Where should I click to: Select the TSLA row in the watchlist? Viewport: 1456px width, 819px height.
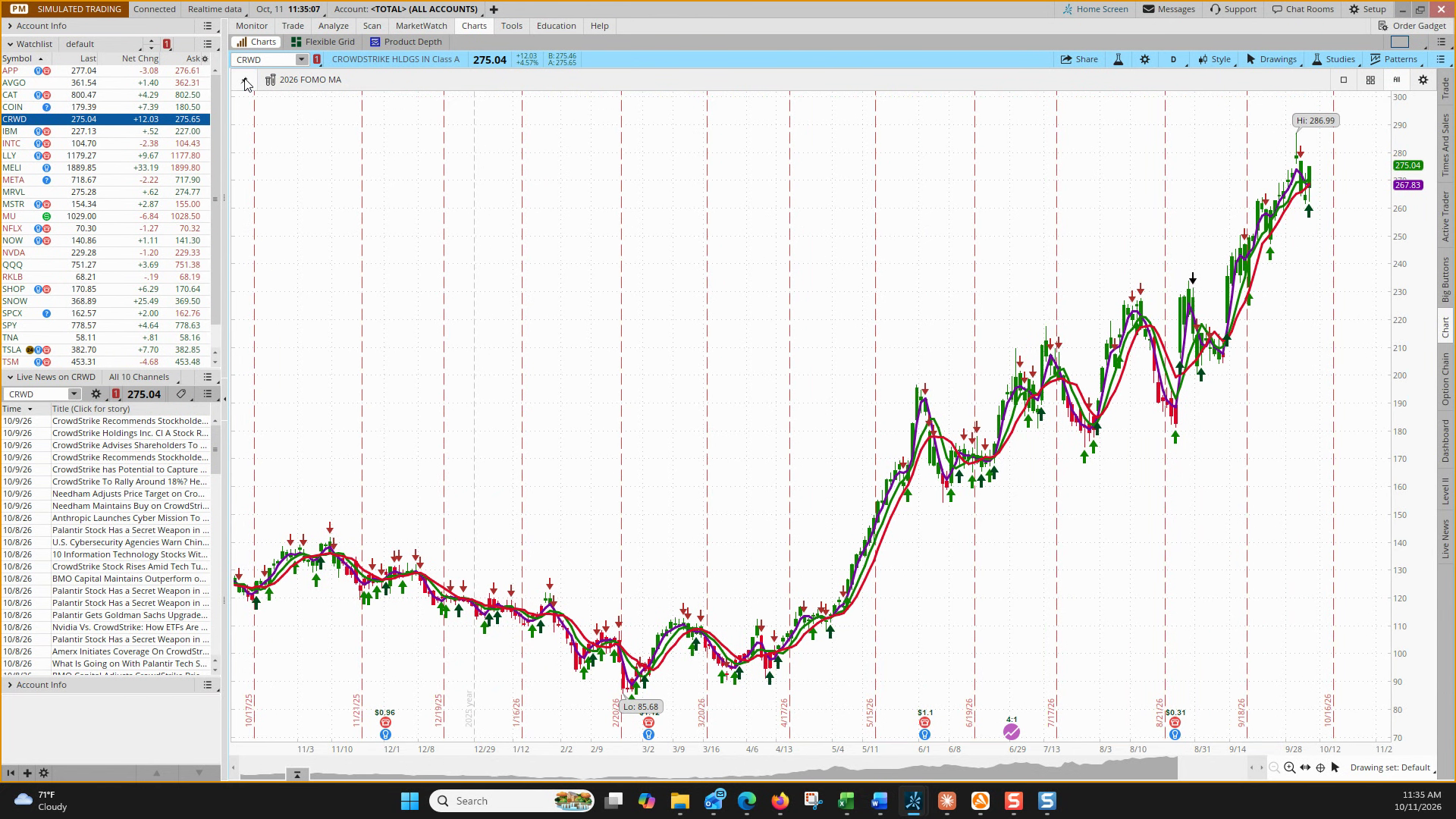pos(105,350)
